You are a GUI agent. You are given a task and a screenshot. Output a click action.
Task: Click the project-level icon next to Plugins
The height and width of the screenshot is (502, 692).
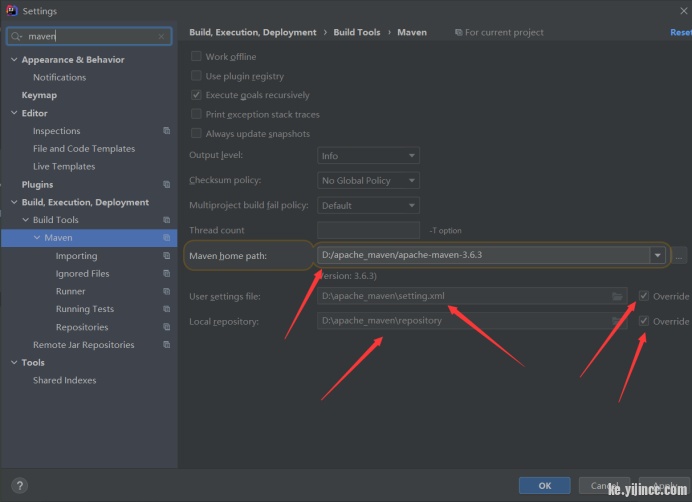coord(166,184)
